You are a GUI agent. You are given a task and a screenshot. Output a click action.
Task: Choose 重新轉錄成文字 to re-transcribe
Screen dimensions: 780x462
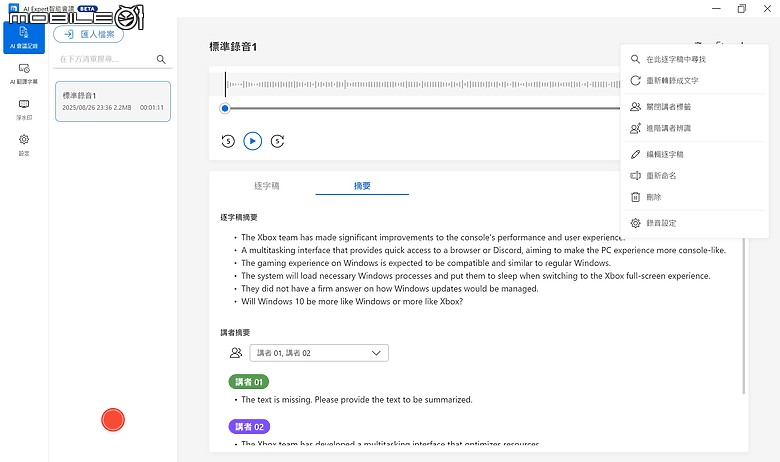point(694,81)
